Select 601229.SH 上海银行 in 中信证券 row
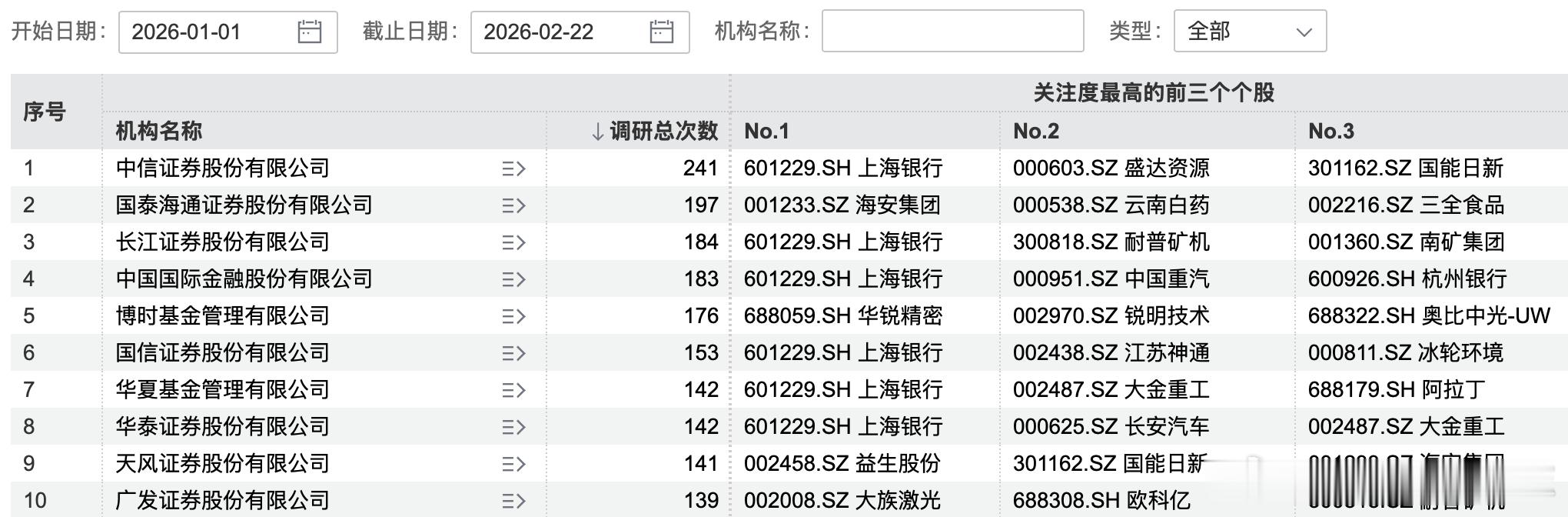 click(843, 168)
